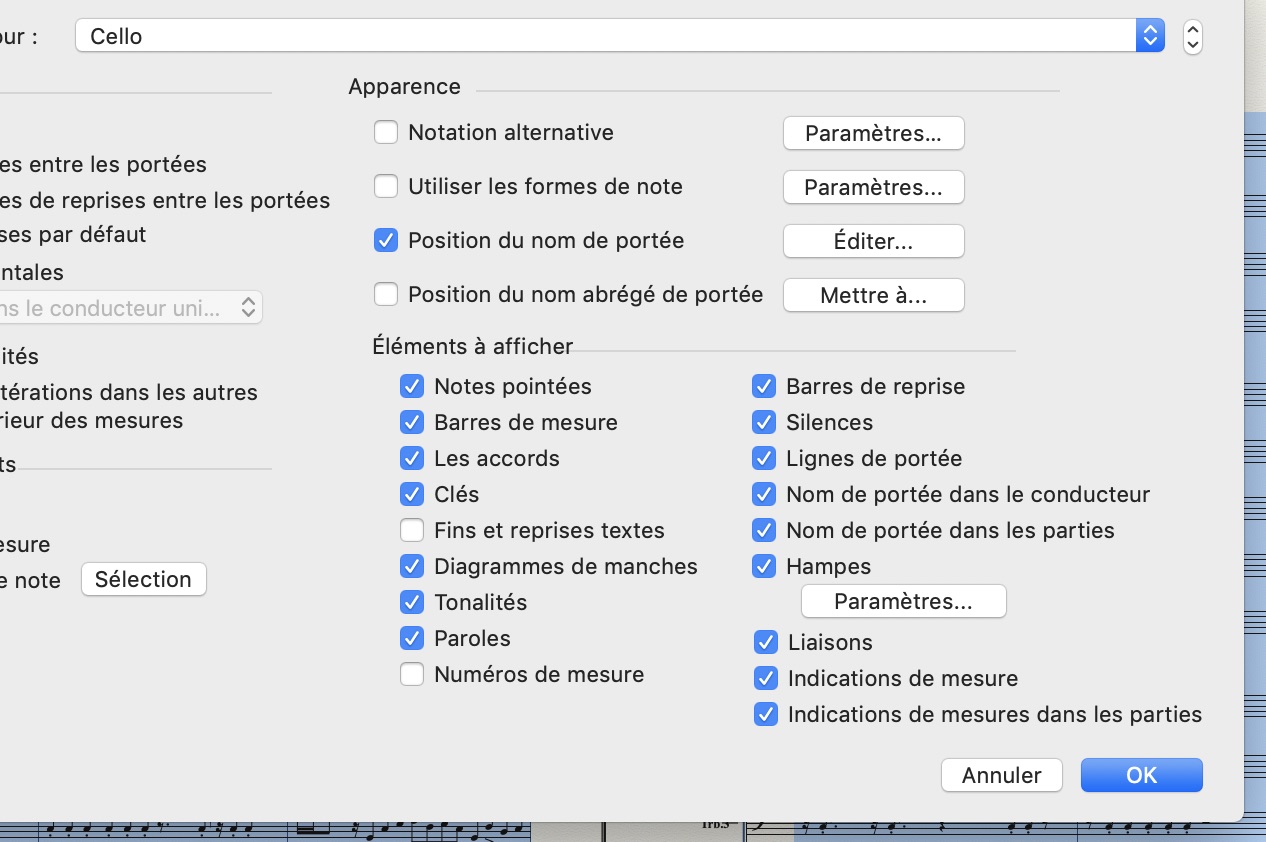Open the Cello staff dropdown
This screenshot has height=842, width=1266.
pyautogui.click(x=619, y=37)
